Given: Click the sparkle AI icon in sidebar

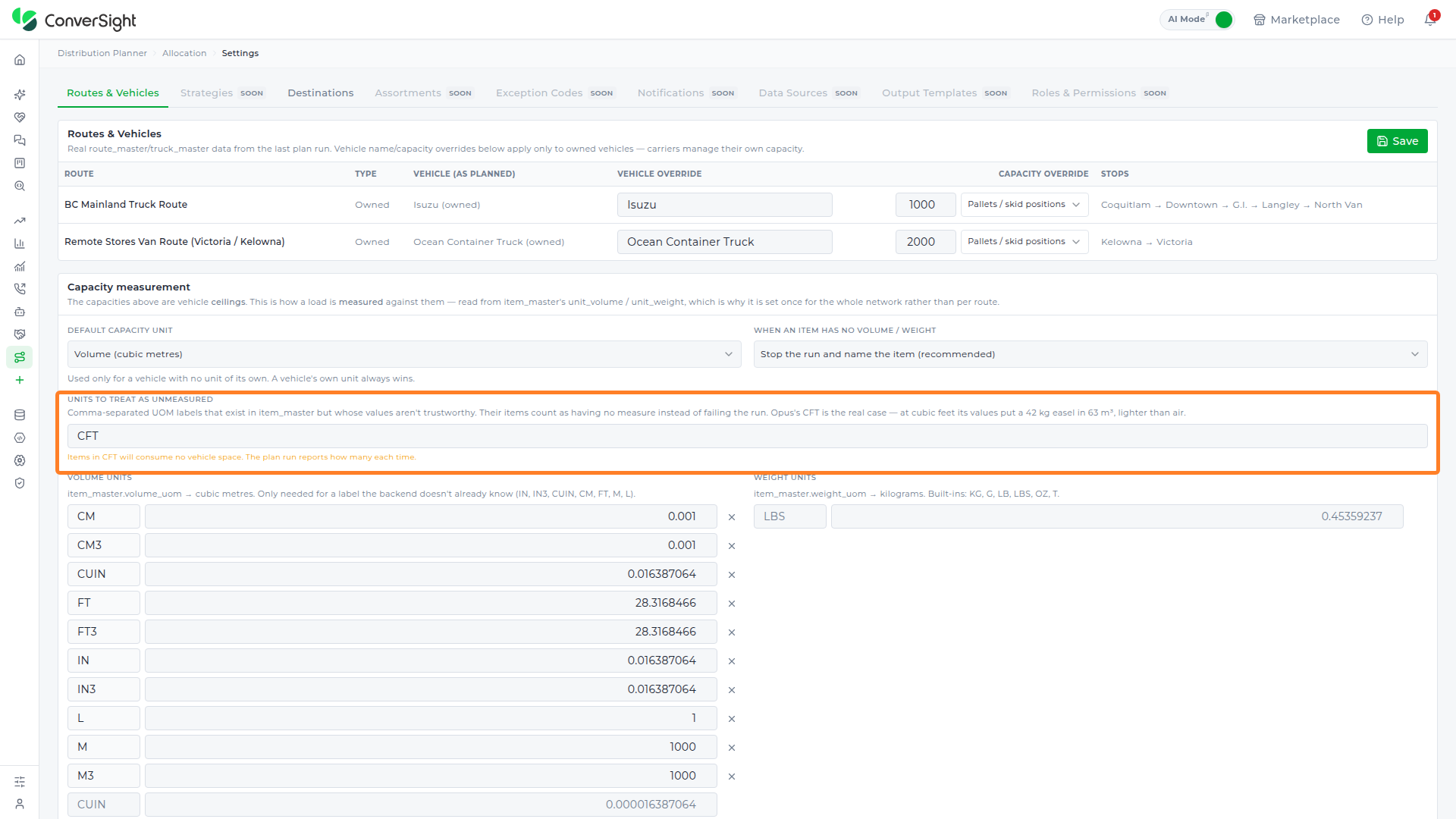Looking at the screenshot, I should [20, 95].
